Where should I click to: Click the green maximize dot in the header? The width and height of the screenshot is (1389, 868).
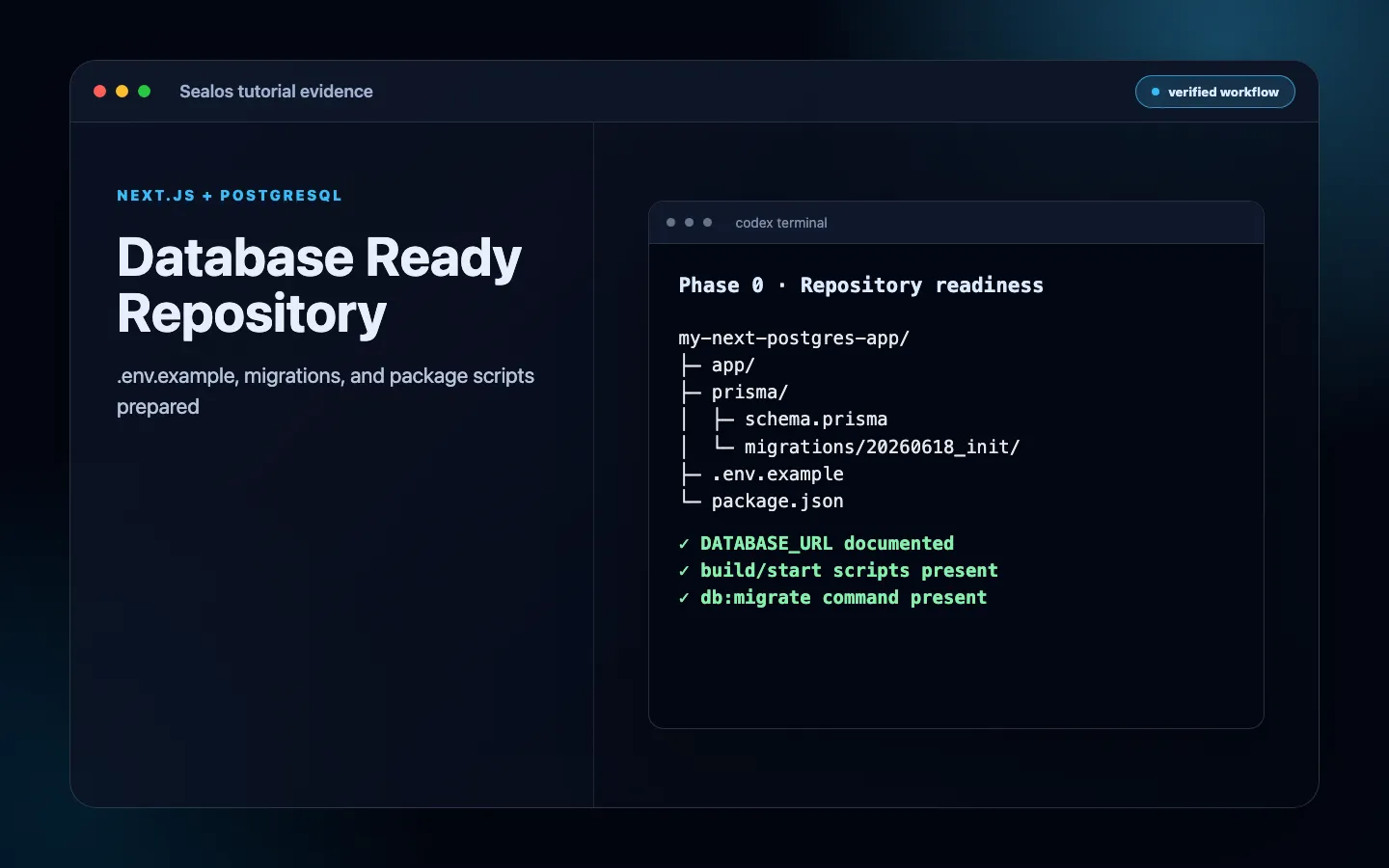coord(145,92)
